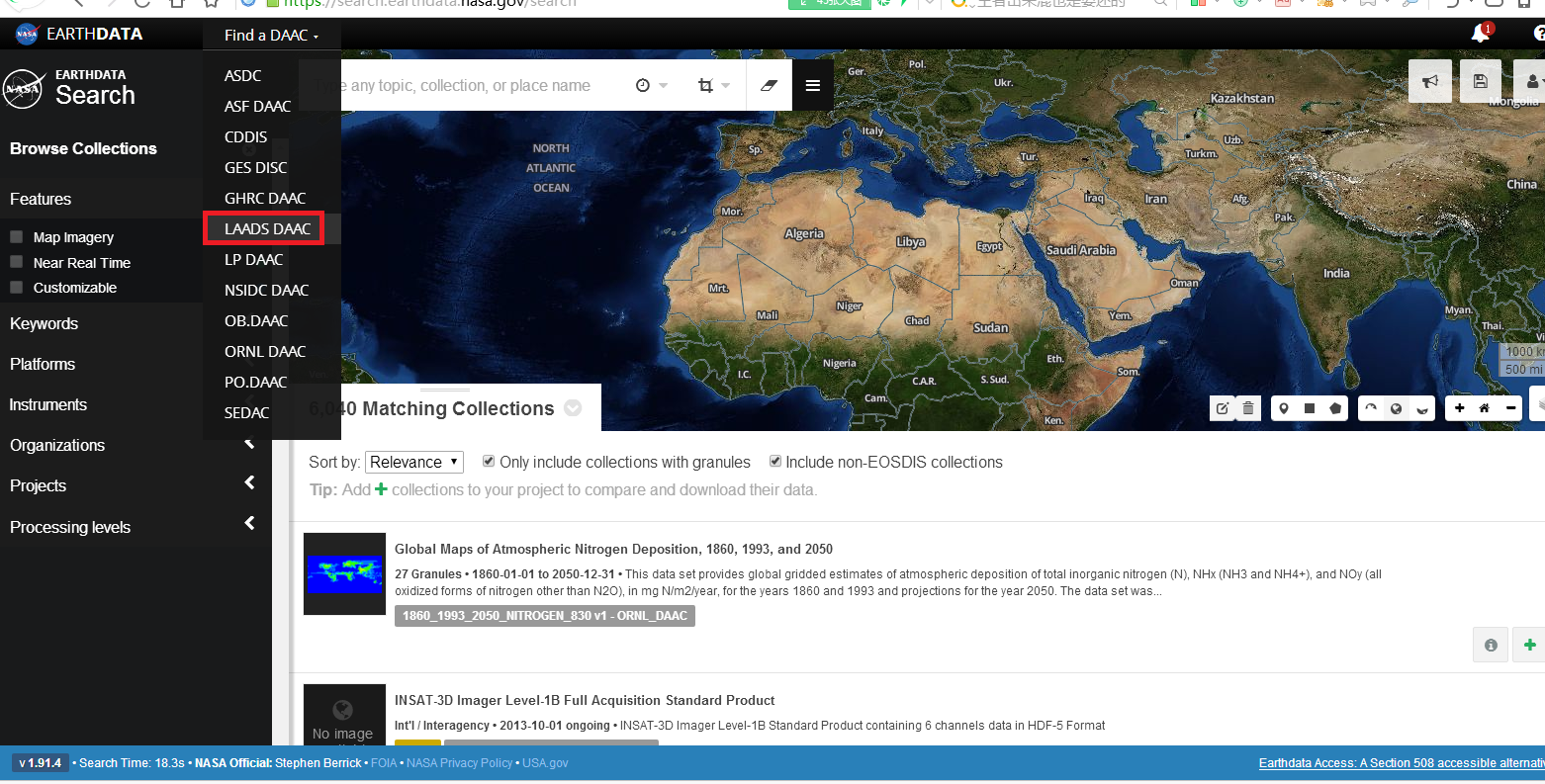Enable the Map Imagery feature
The width and height of the screenshot is (1545, 784).
point(16,236)
